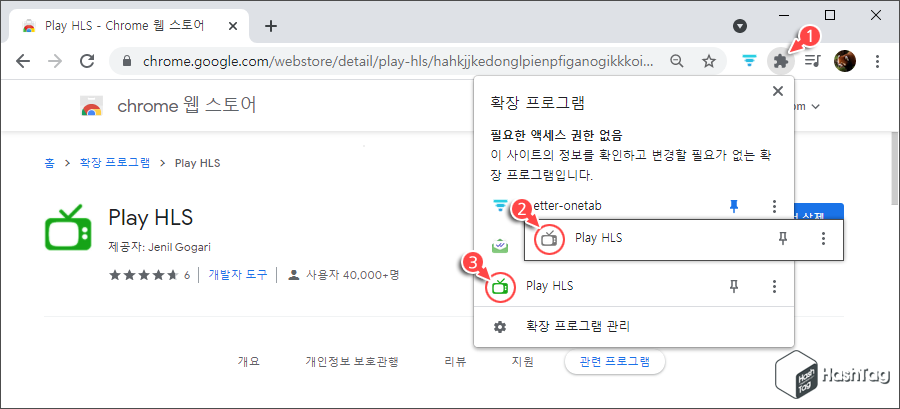Switch to the 개요 tab

(x=249, y=362)
